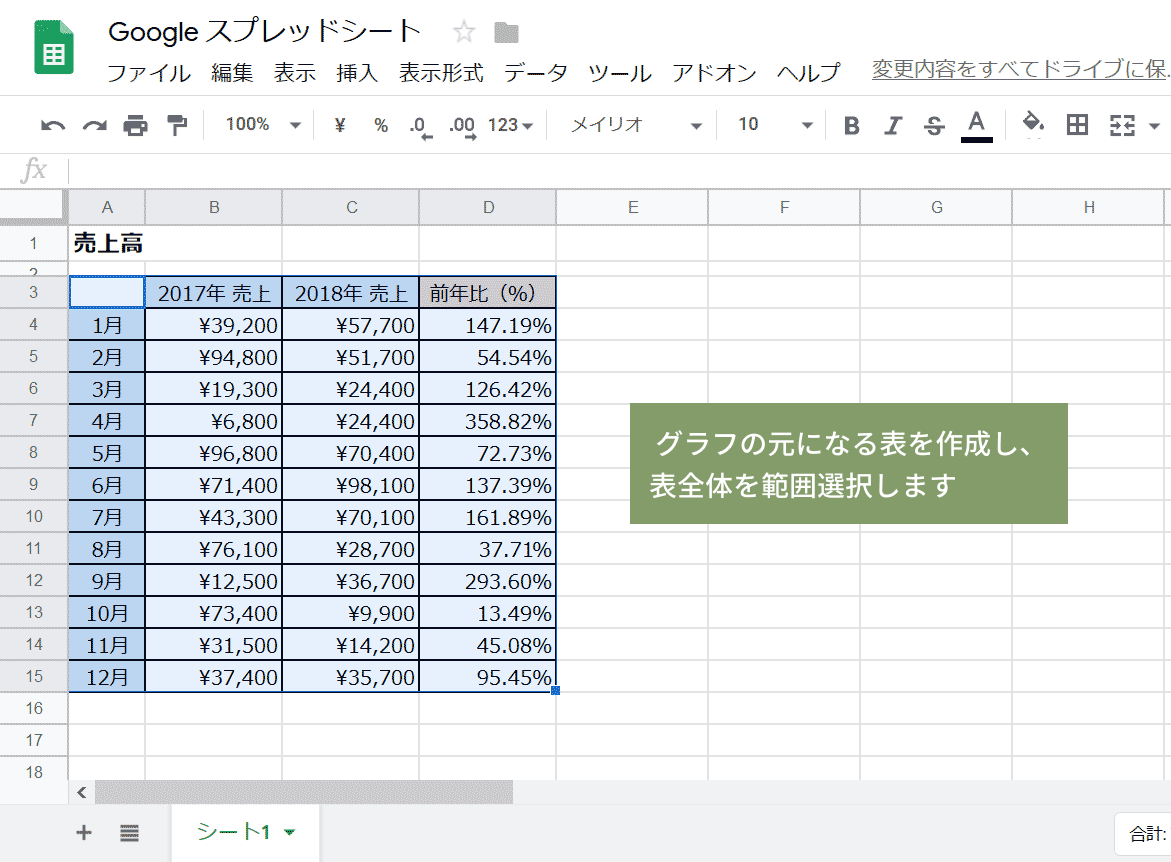
Task: Open the 挿入 menu
Action: pyautogui.click(x=357, y=73)
